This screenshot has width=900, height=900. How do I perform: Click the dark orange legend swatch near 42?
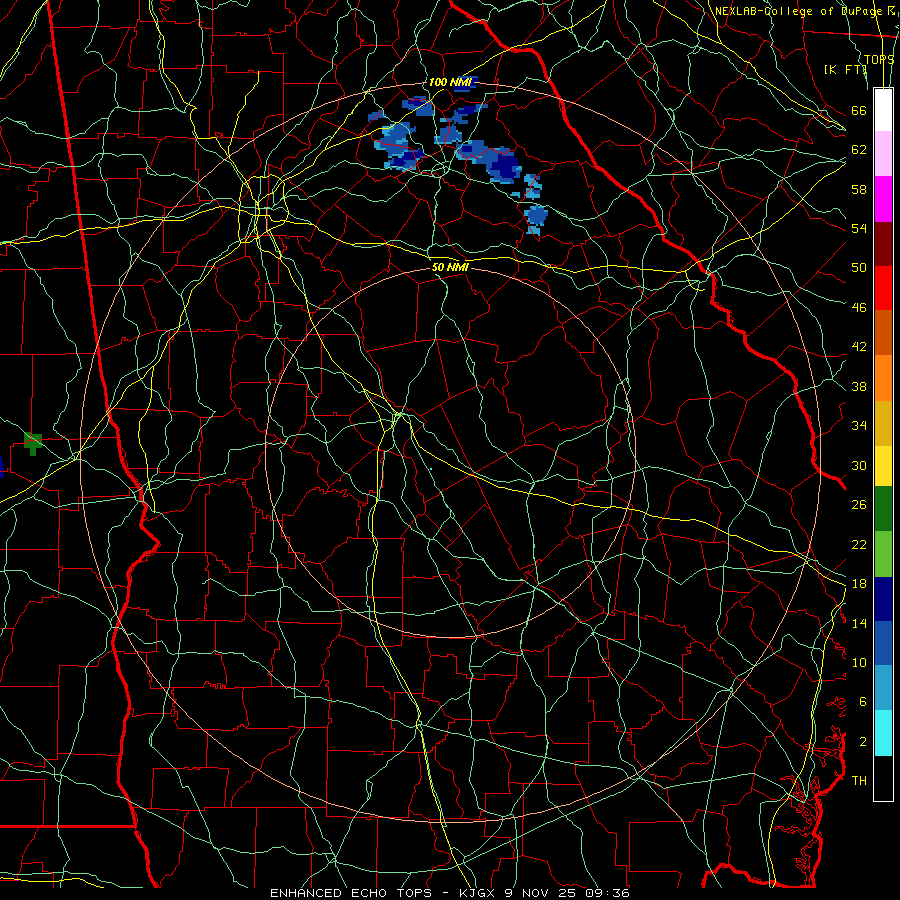(x=883, y=332)
